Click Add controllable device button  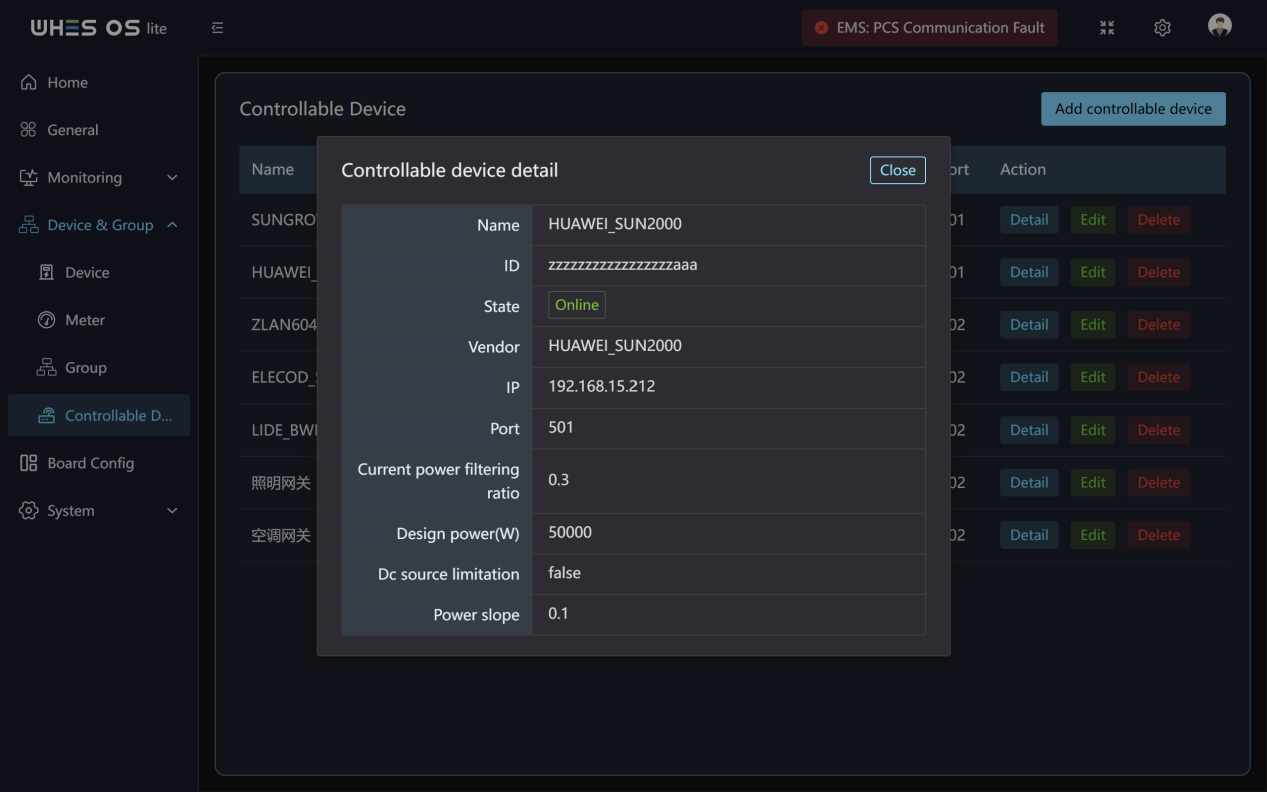tap(1133, 109)
